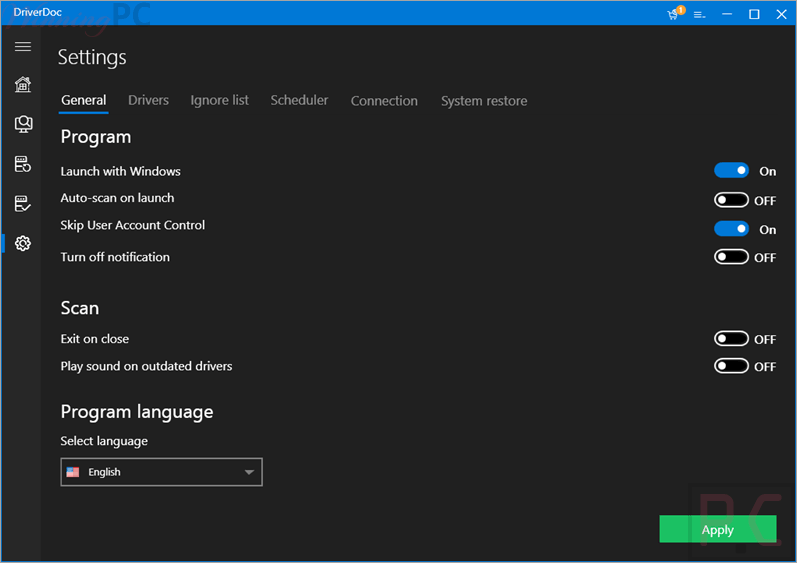Open the Ignore list tab

pos(220,100)
